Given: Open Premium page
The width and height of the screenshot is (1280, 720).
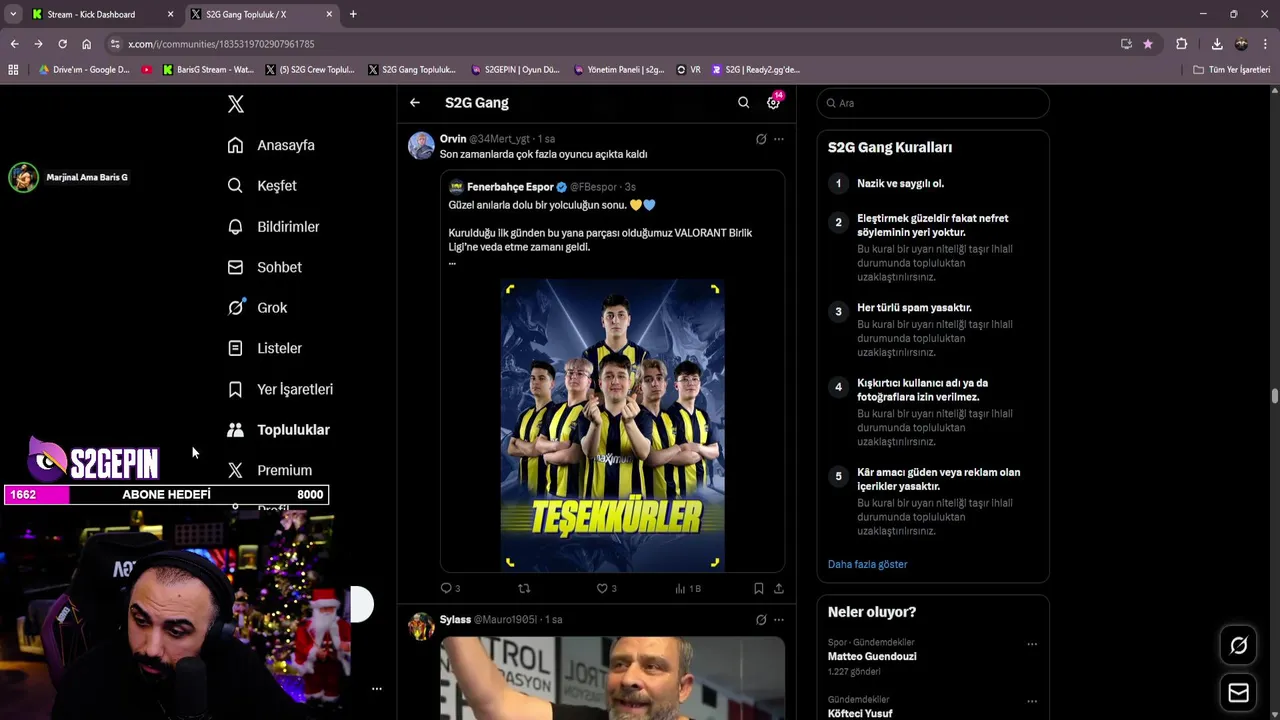Looking at the screenshot, I should coord(269,470).
